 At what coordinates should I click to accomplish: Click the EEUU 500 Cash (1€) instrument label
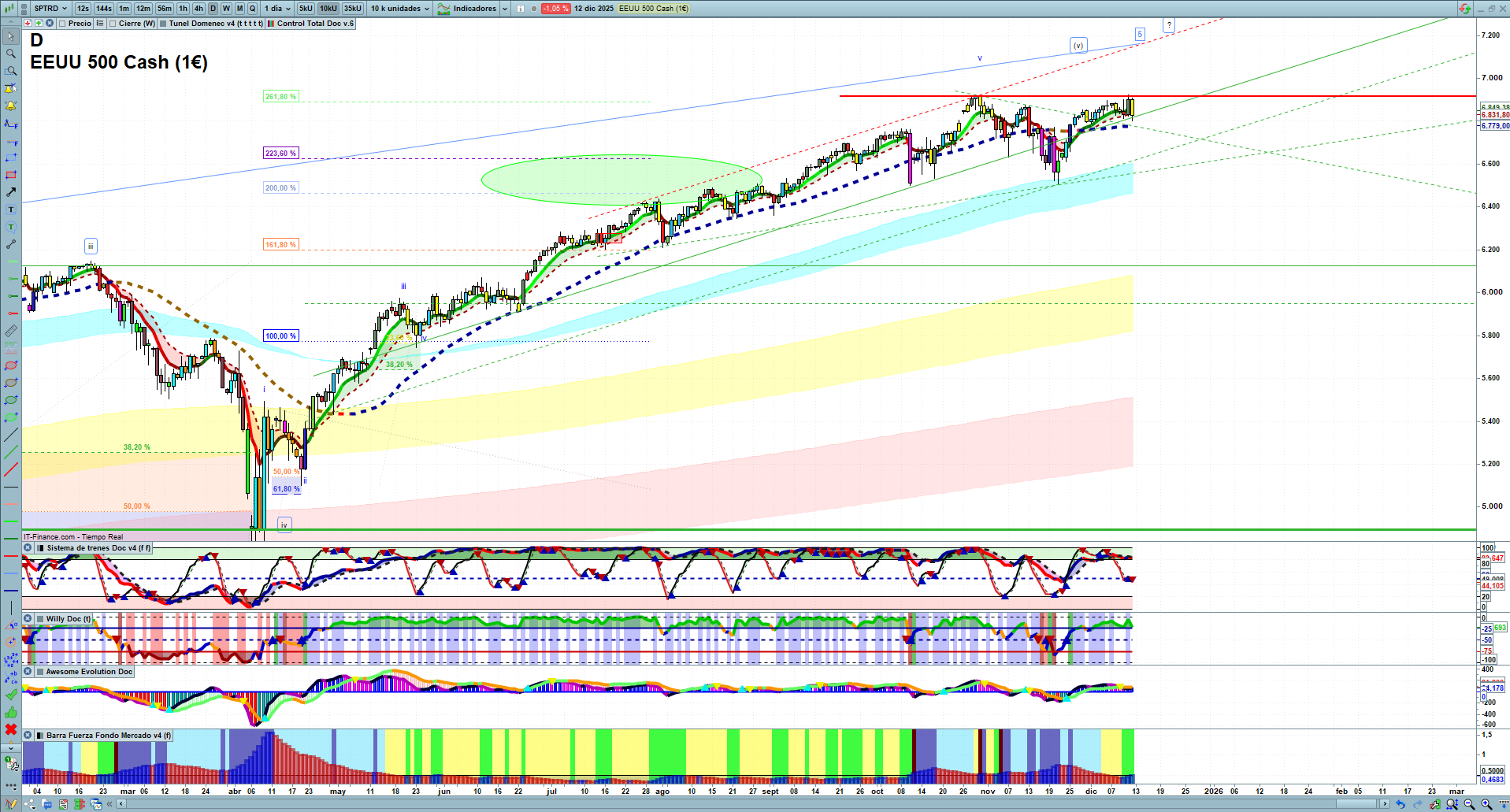pos(654,9)
